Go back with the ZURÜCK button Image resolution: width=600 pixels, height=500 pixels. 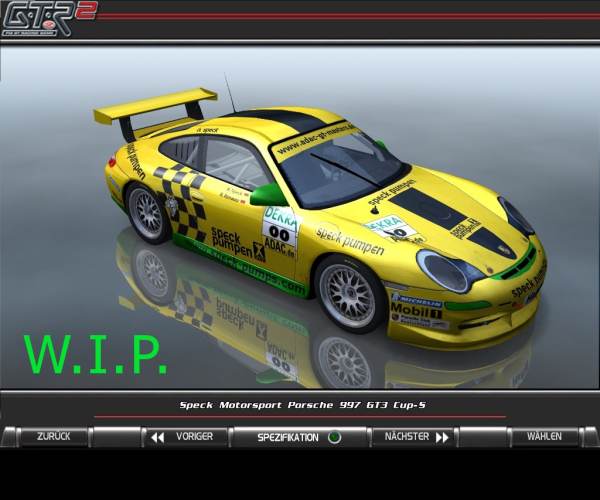(54, 436)
